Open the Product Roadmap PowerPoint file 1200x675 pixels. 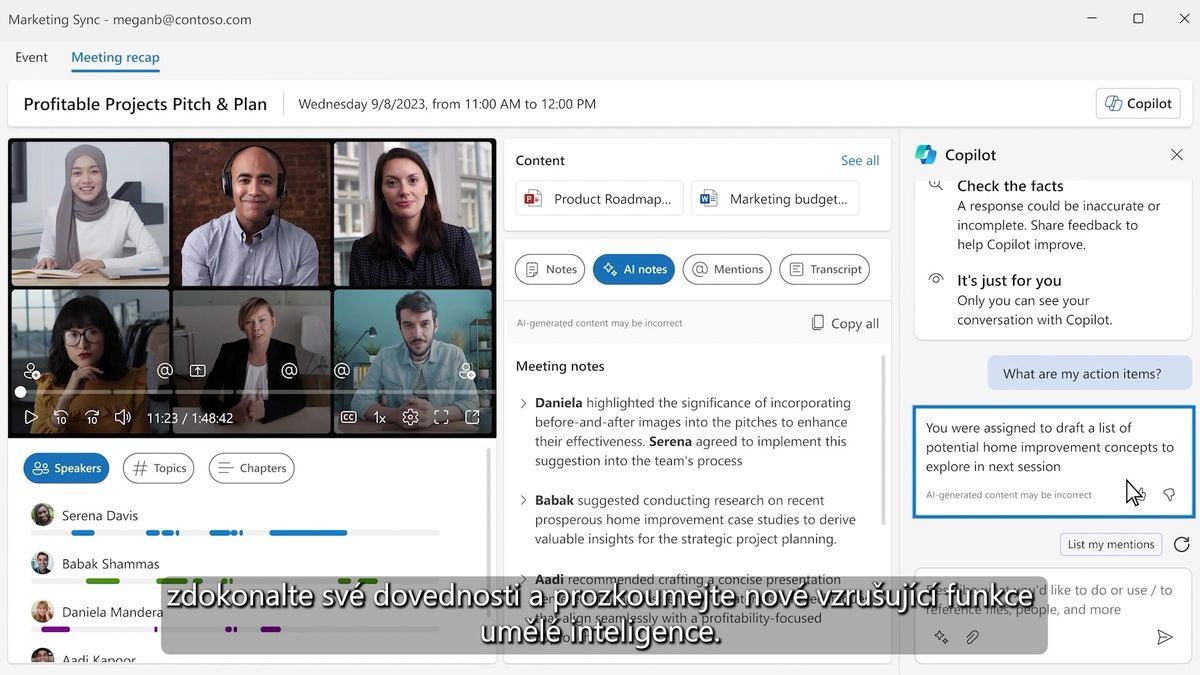[600, 198]
